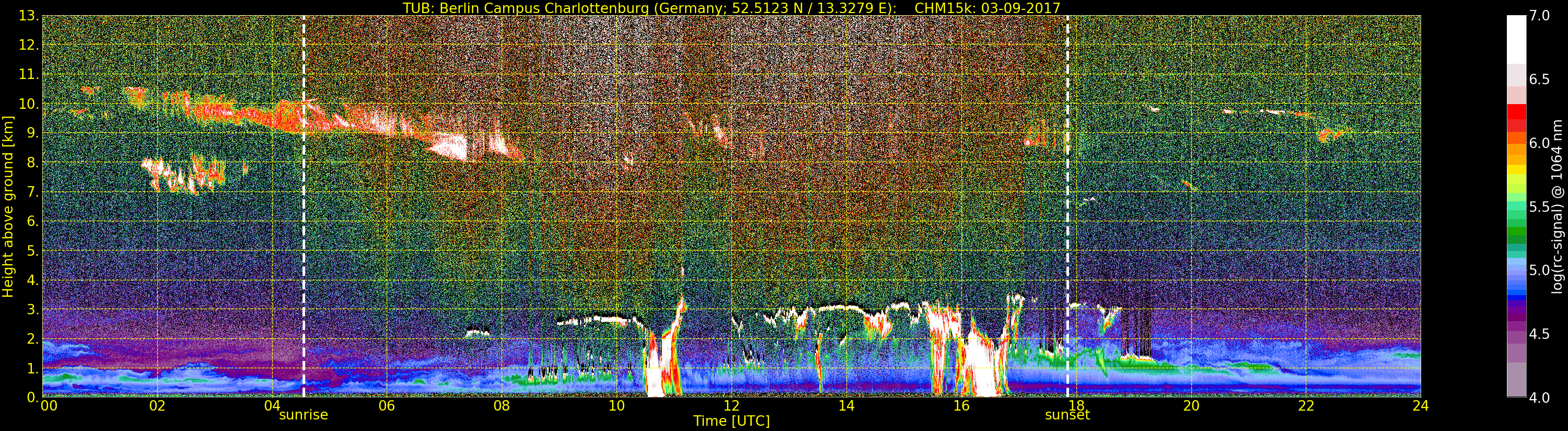Click the height axis tick '6.'
Viewport: 1568px width, 431px height.
(33, 221)
